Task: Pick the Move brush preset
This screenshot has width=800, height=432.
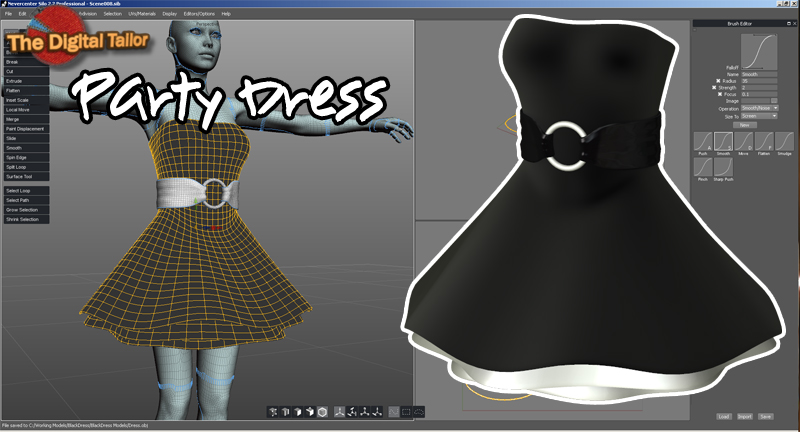Action: coord(743,141)
